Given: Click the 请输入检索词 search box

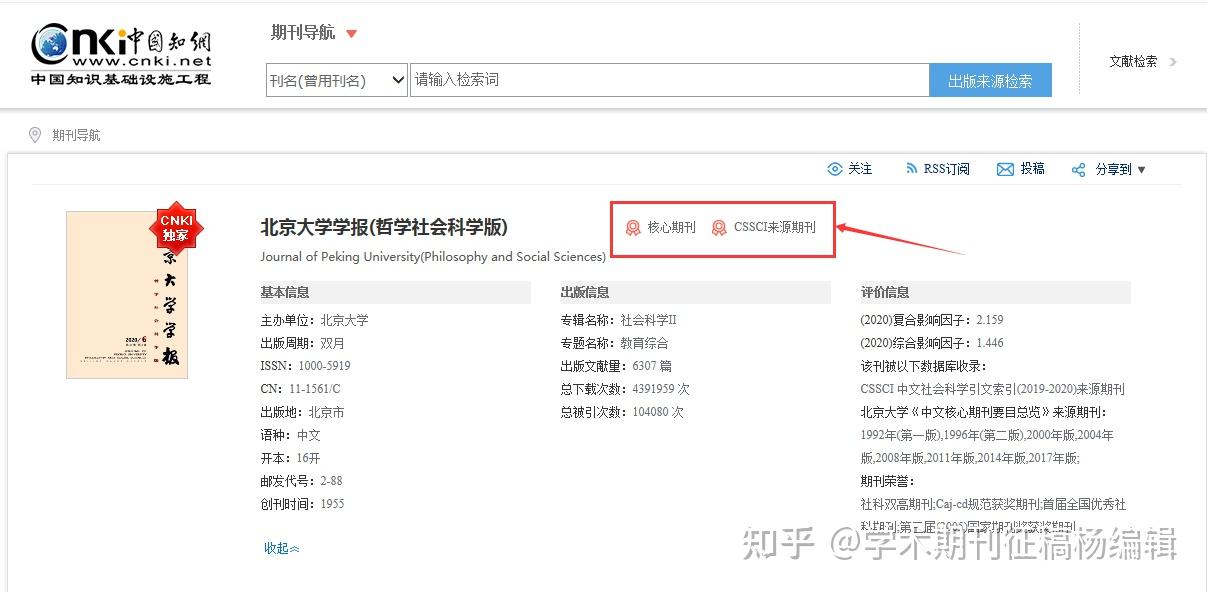Looking at the screenshot, I should [670, 80].
